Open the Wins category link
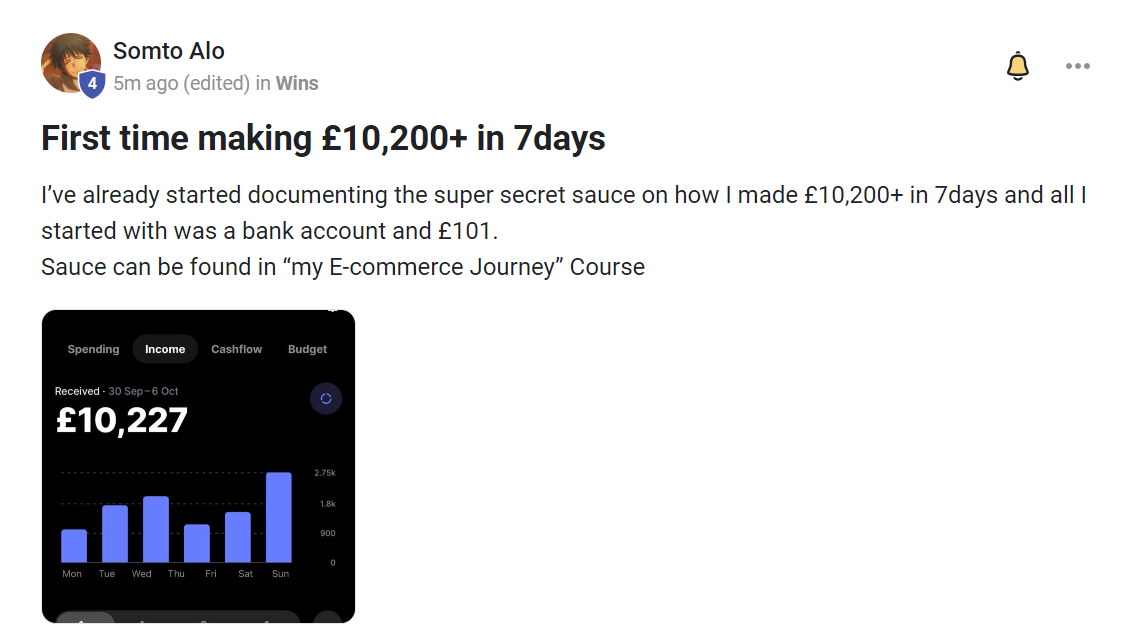The width and height of the screenshot is (1147, 643). 297,83
